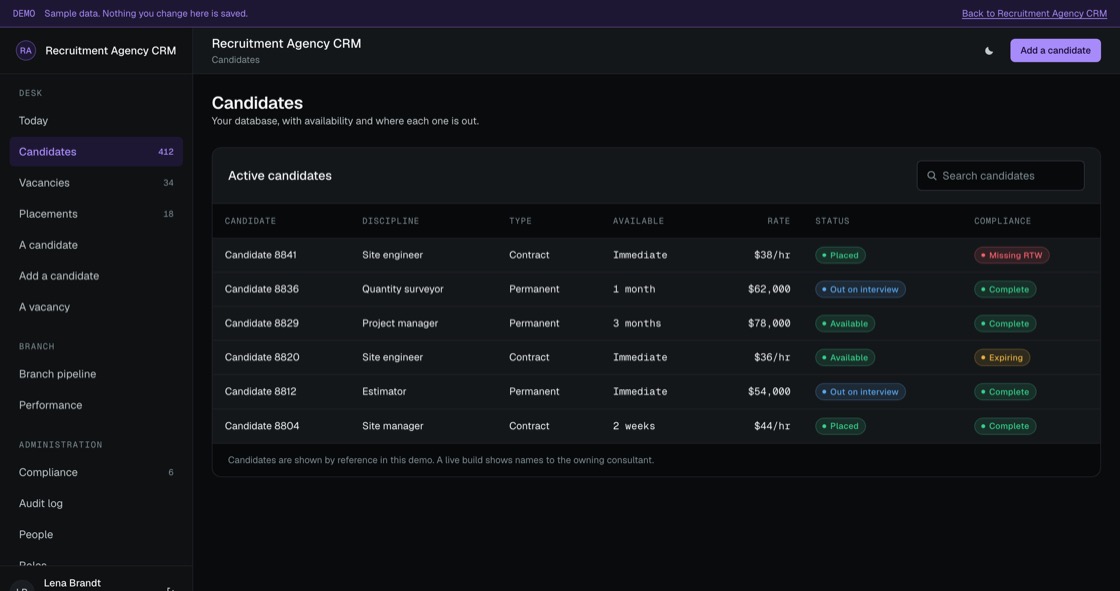This screenshot has height=591, width=1120.
Task: Open the Candidate 8820 row
Action: point(656,357)
